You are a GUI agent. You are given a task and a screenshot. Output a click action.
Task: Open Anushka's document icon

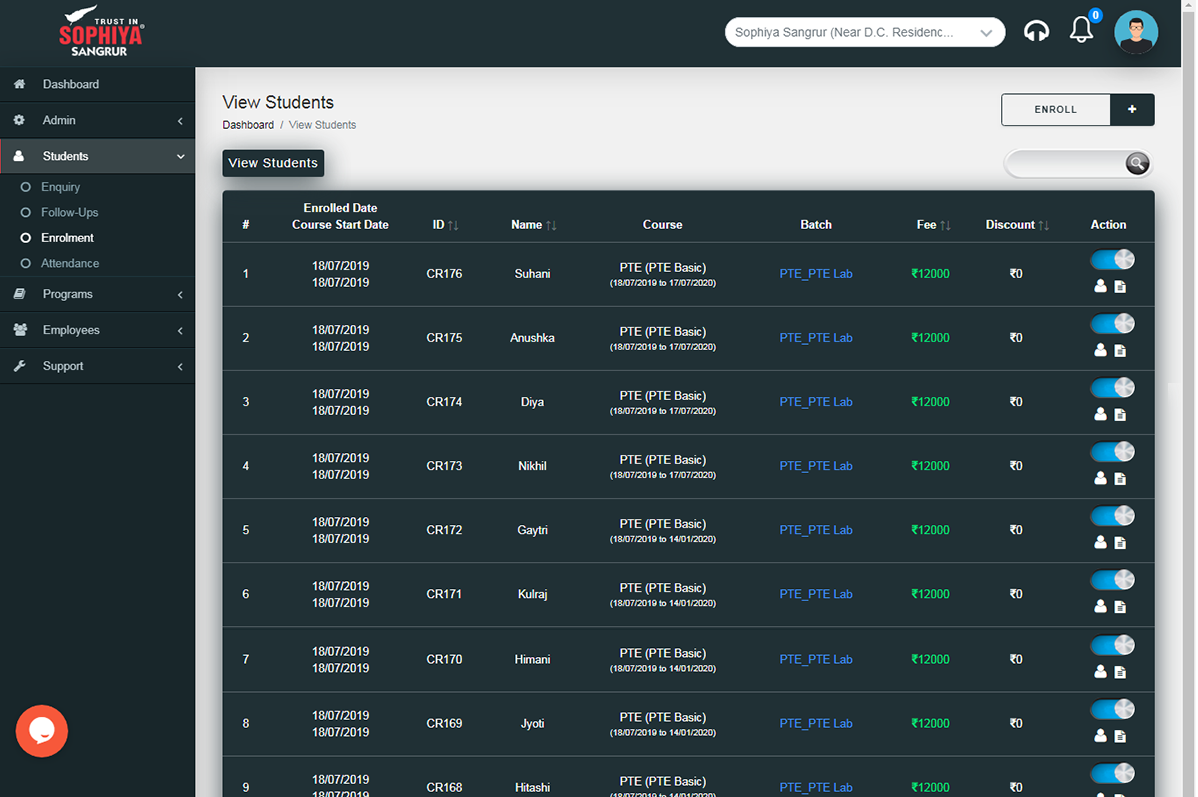[x=1120, y=351]
